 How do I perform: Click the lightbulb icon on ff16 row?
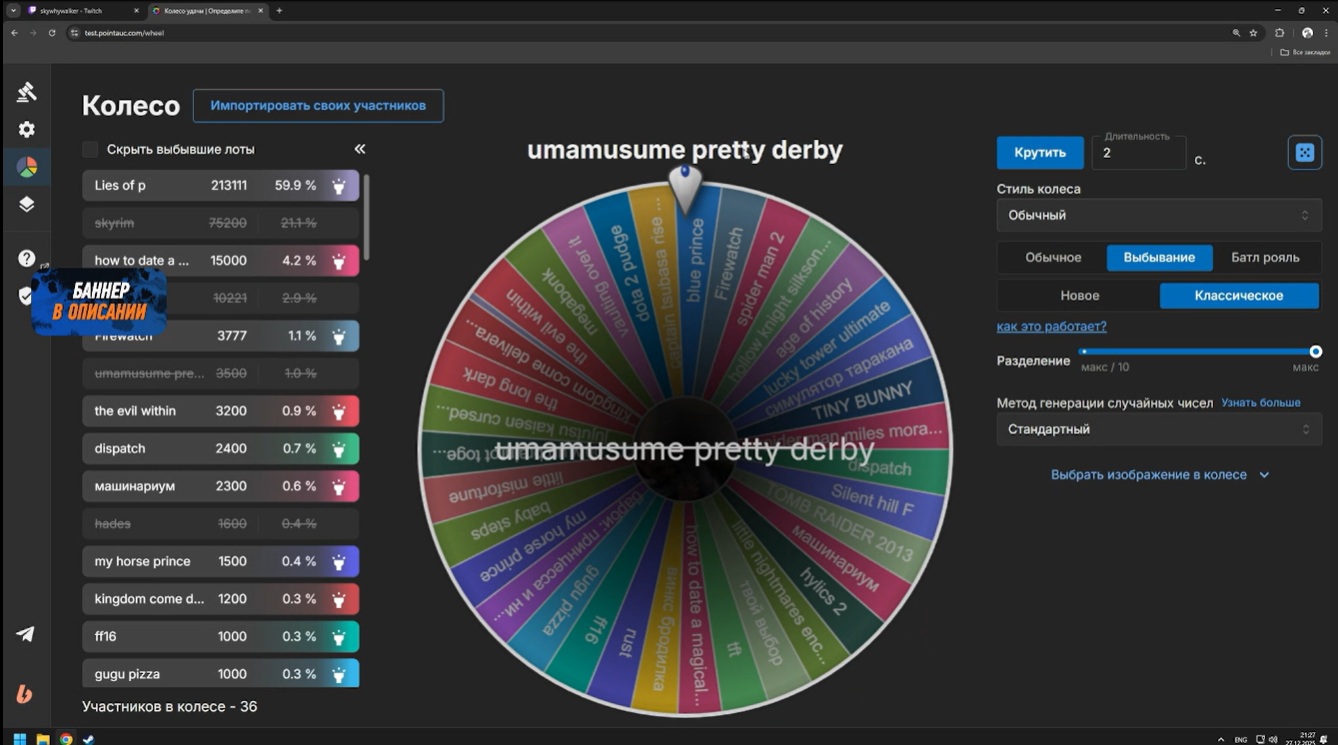point(339,636)
